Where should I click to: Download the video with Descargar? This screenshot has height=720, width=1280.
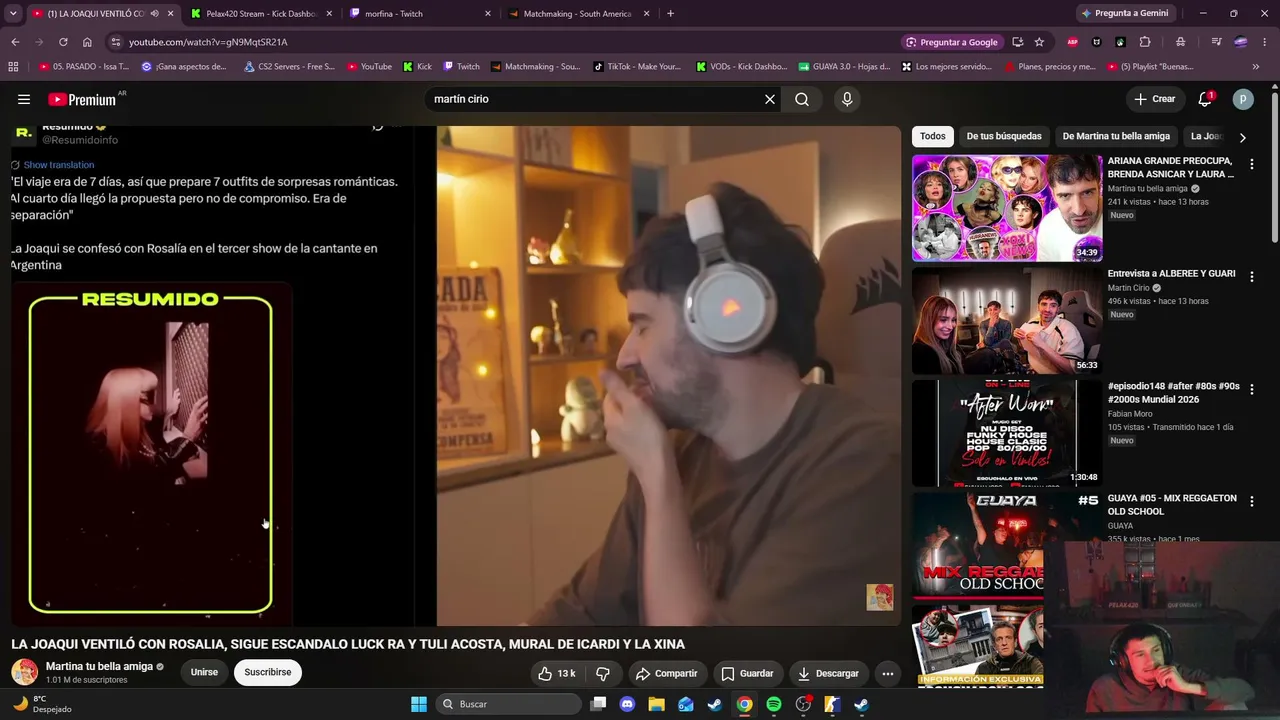click(x=828, y=673)
